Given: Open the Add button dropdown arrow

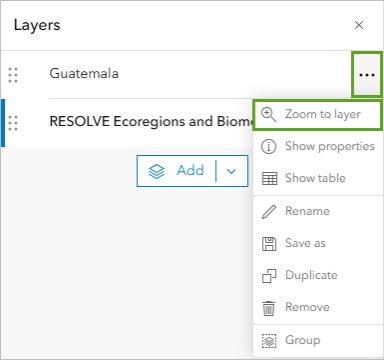Looking at the screenshot, I should click(x=232, y=171).
